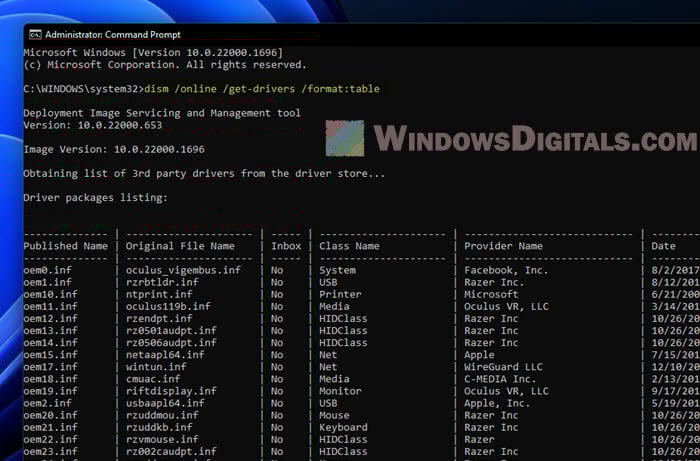Click the 'oem12.inf' published name
700x461 pixels.
click(50, 318)
